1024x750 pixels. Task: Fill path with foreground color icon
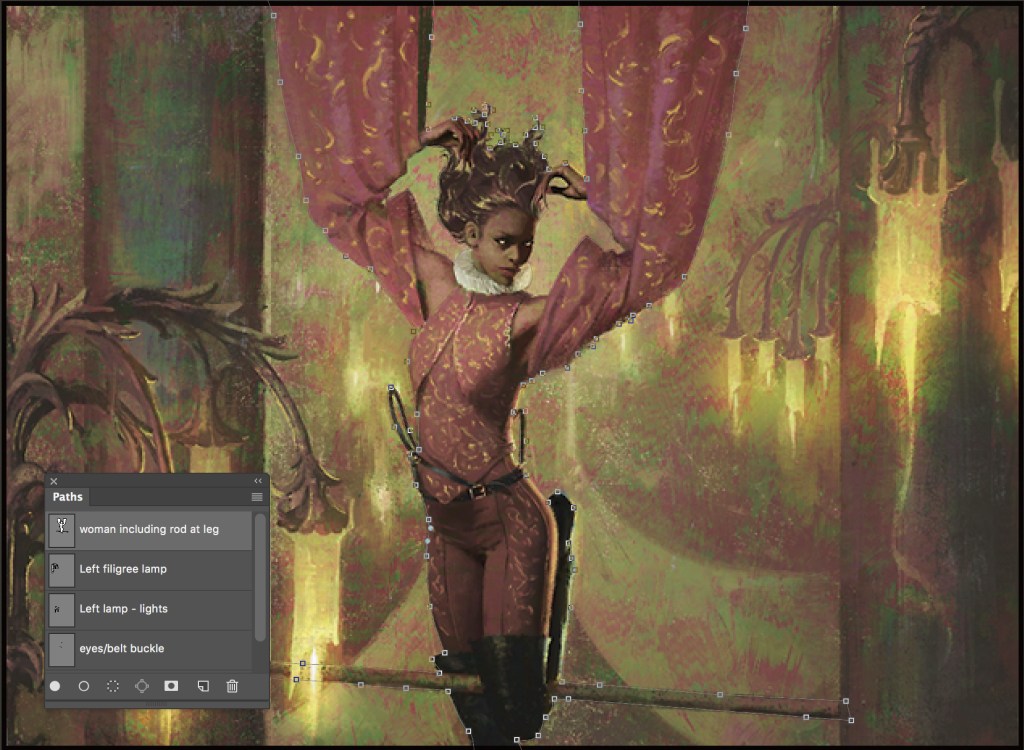55,686
